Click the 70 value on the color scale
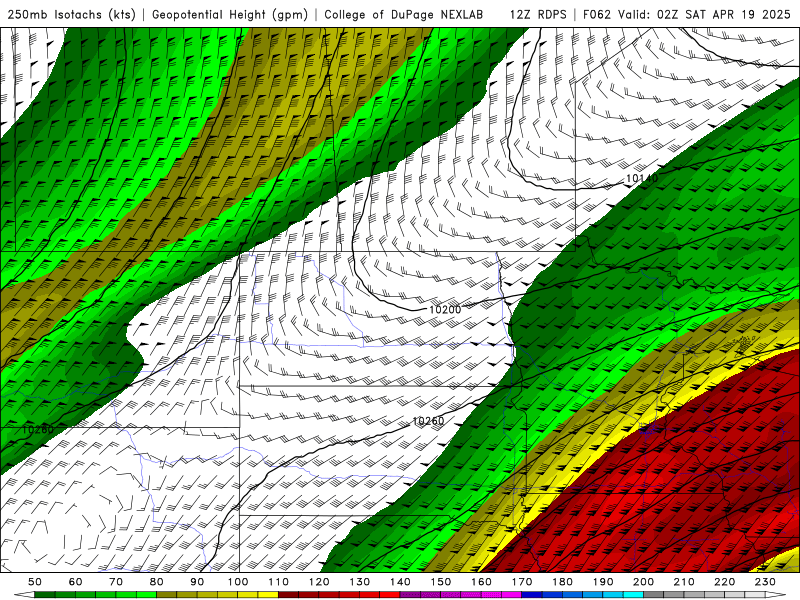The image size is (800, 600). point(116,582)
